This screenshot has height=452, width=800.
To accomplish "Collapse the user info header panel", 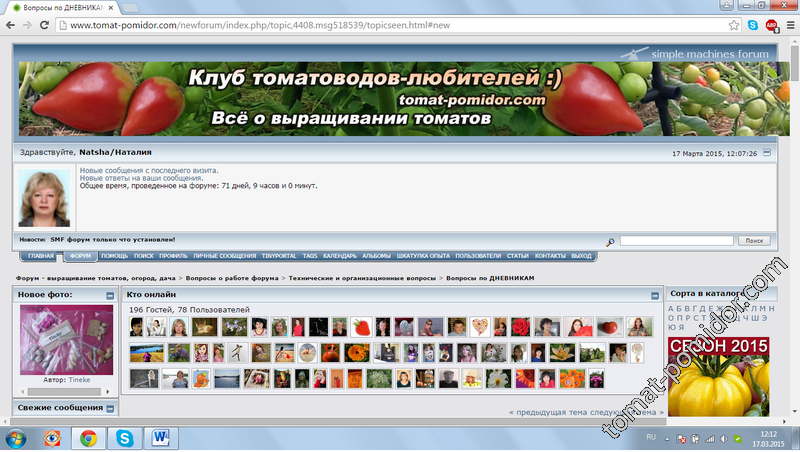I will click(767, 153).
